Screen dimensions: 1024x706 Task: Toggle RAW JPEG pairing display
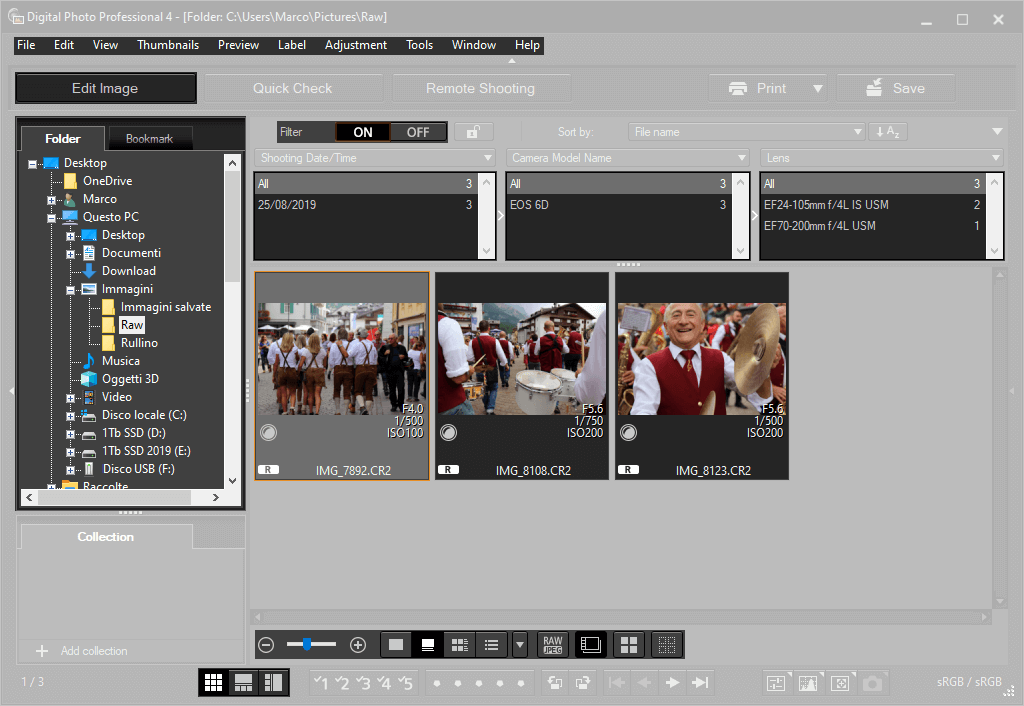coord(552,645)
